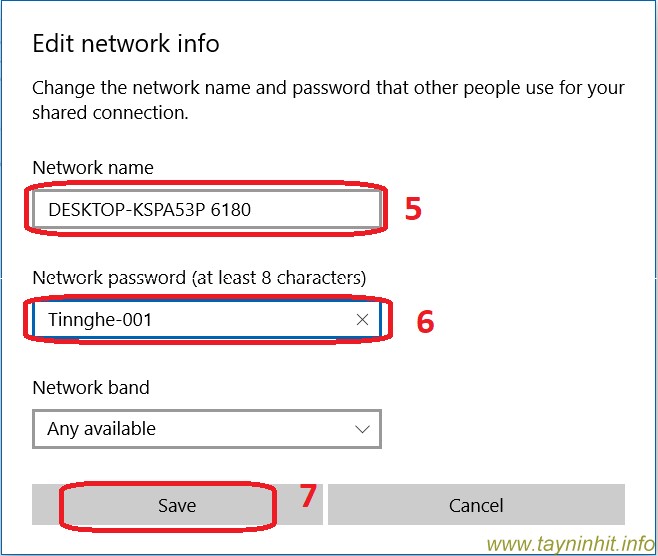
Task: Expand the Network band dropdown chevron
Action: (362, 429)
